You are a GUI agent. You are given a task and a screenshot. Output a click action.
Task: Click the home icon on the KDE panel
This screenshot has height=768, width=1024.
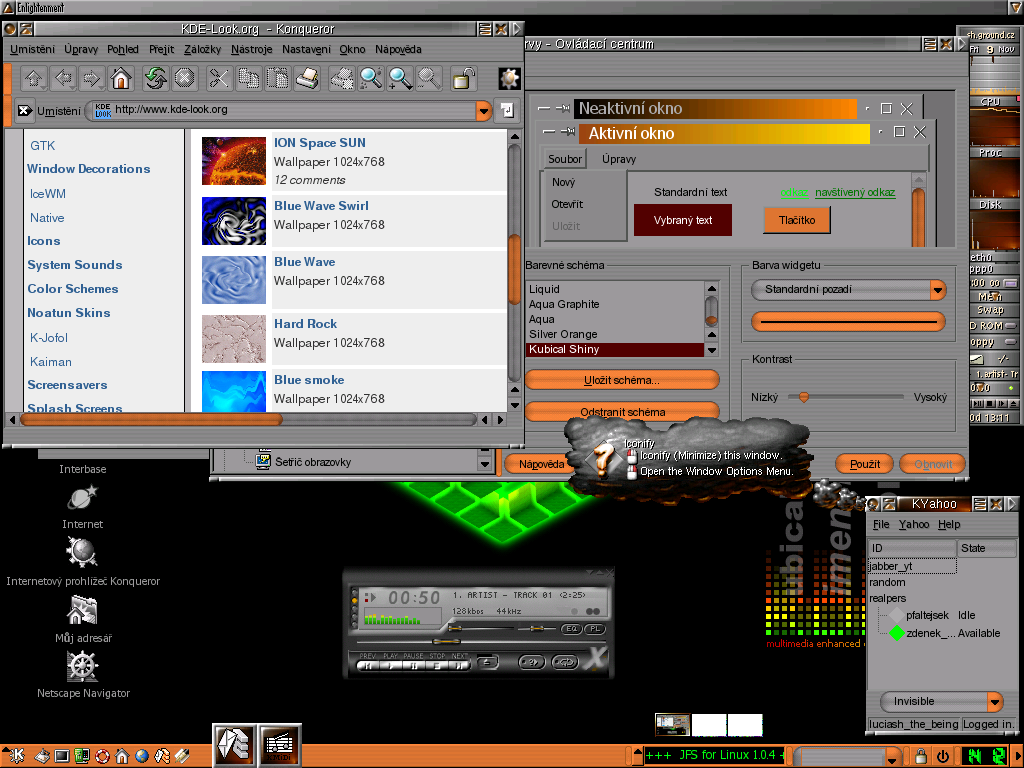pyautogui.click(x=122, y=756)
